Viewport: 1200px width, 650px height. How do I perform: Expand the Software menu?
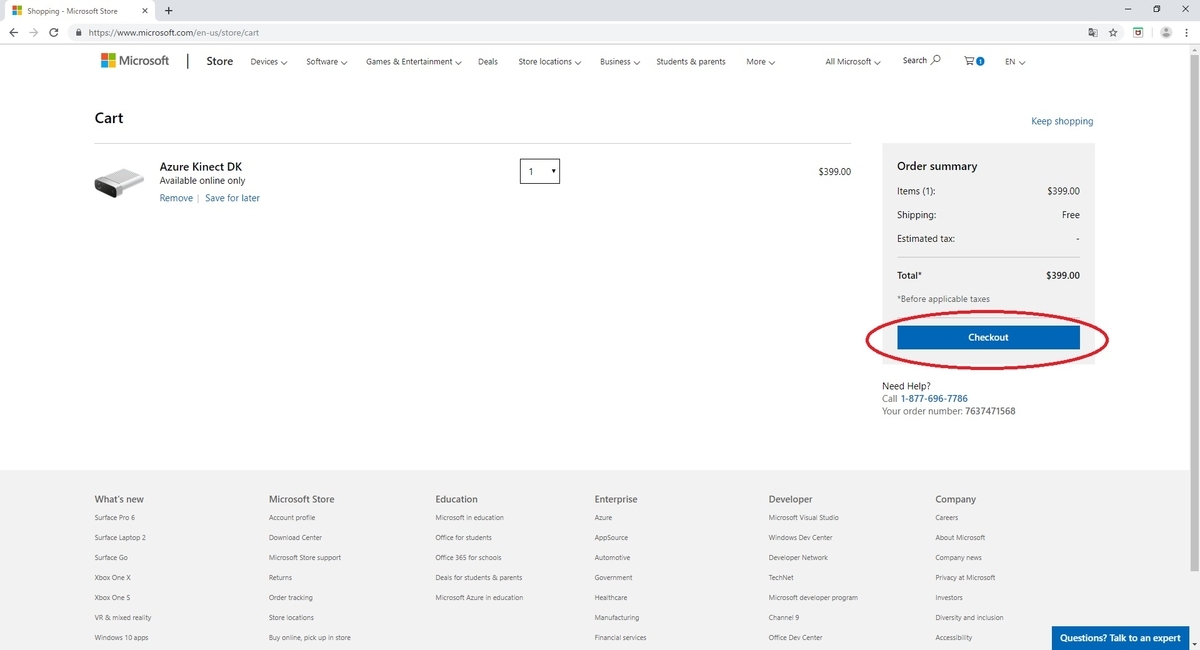(326, 62)
